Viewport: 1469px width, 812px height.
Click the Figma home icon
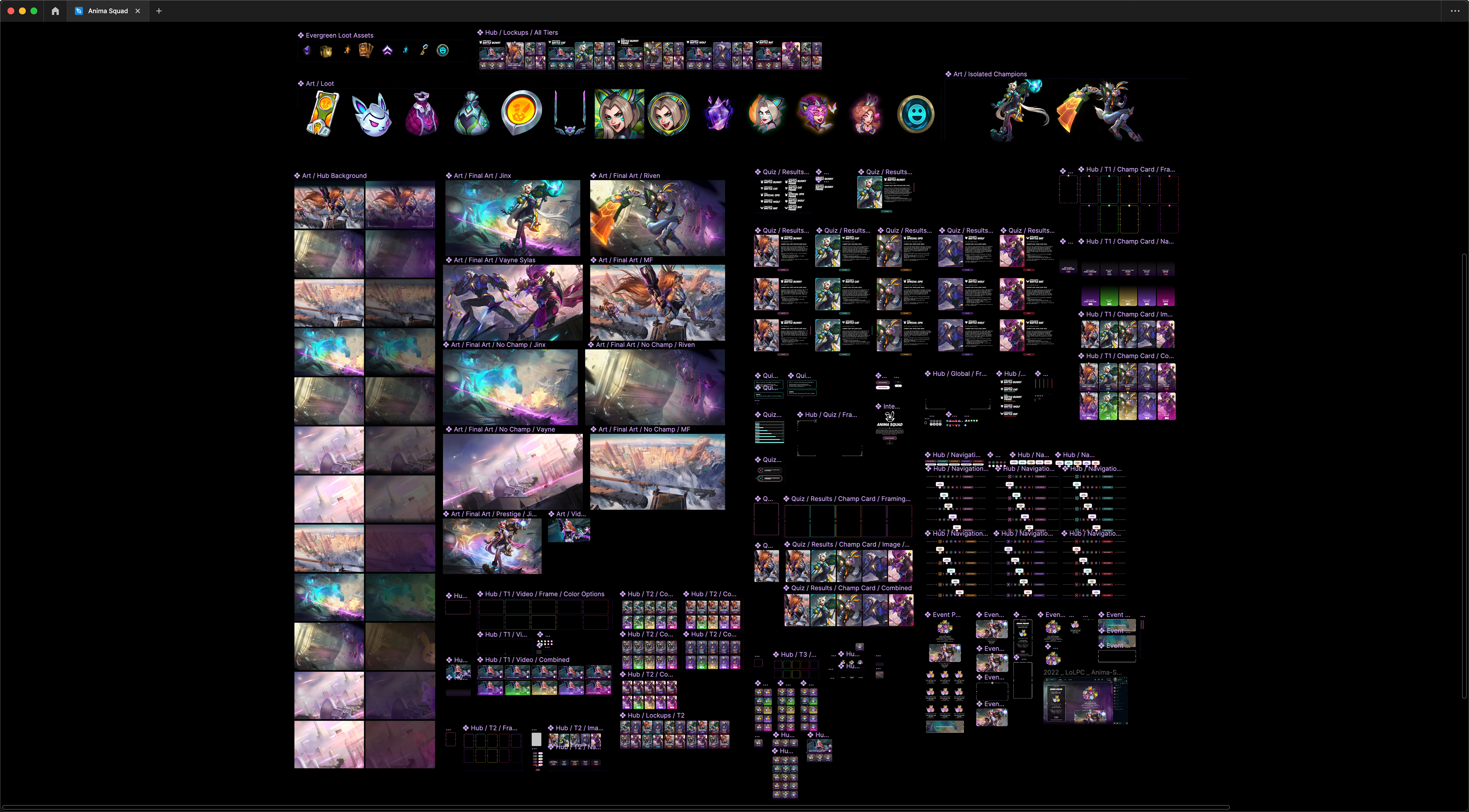pos(55,11)
